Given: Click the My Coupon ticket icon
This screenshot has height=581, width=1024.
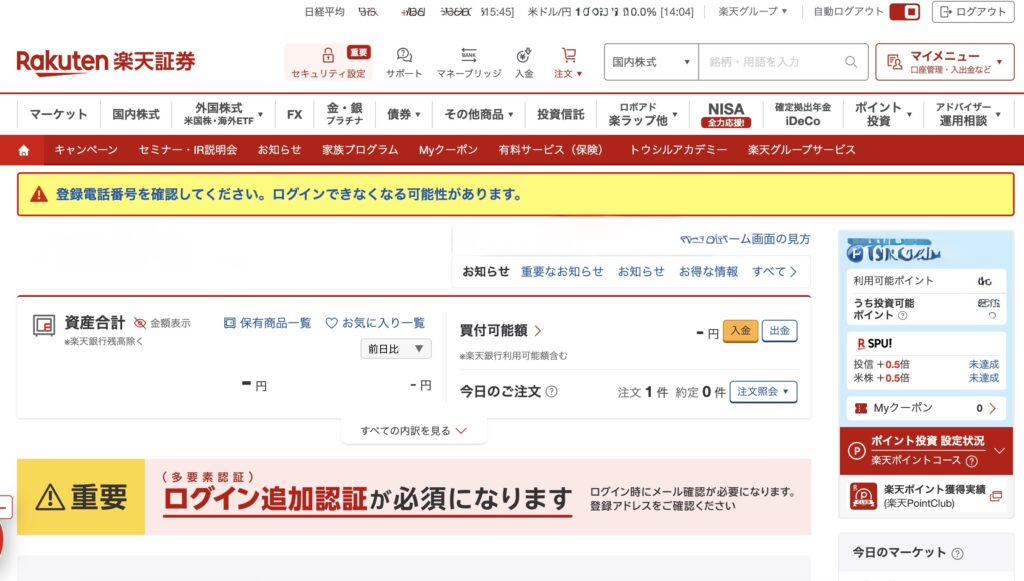Looking at the screenshot, I should (x=861, y=409).
